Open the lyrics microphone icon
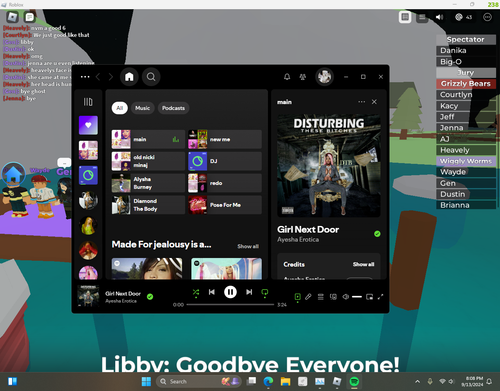This screenshot has width=500, height=391. coord(308,297)
